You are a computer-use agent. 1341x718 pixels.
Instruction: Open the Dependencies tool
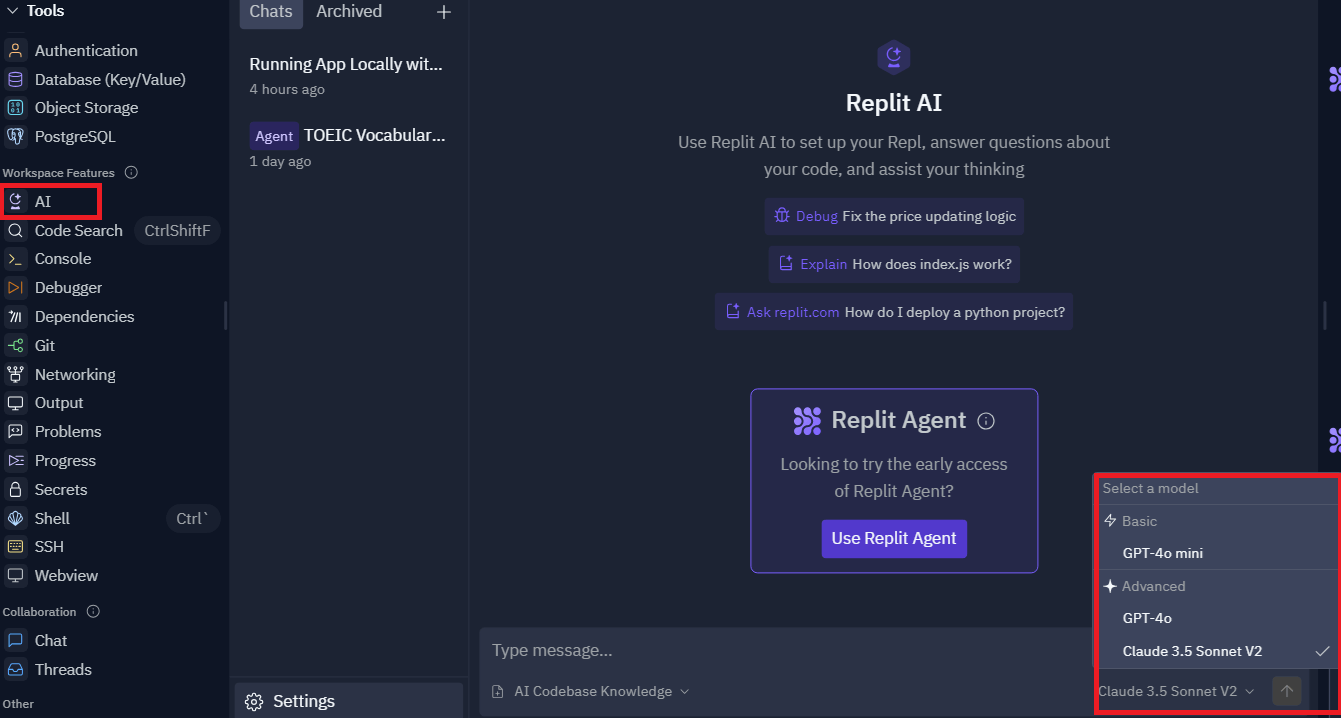point(84,316)
